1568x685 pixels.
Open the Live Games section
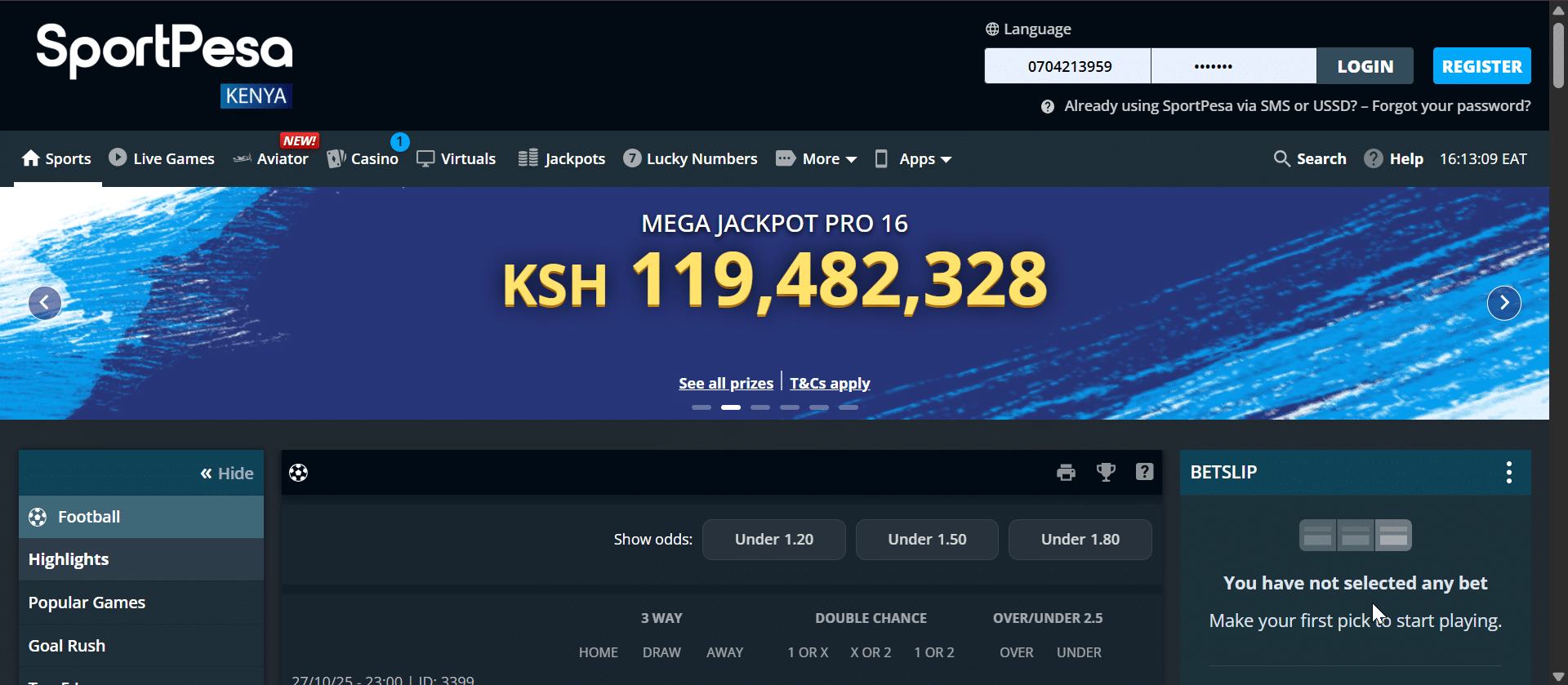tap(162, 158)
